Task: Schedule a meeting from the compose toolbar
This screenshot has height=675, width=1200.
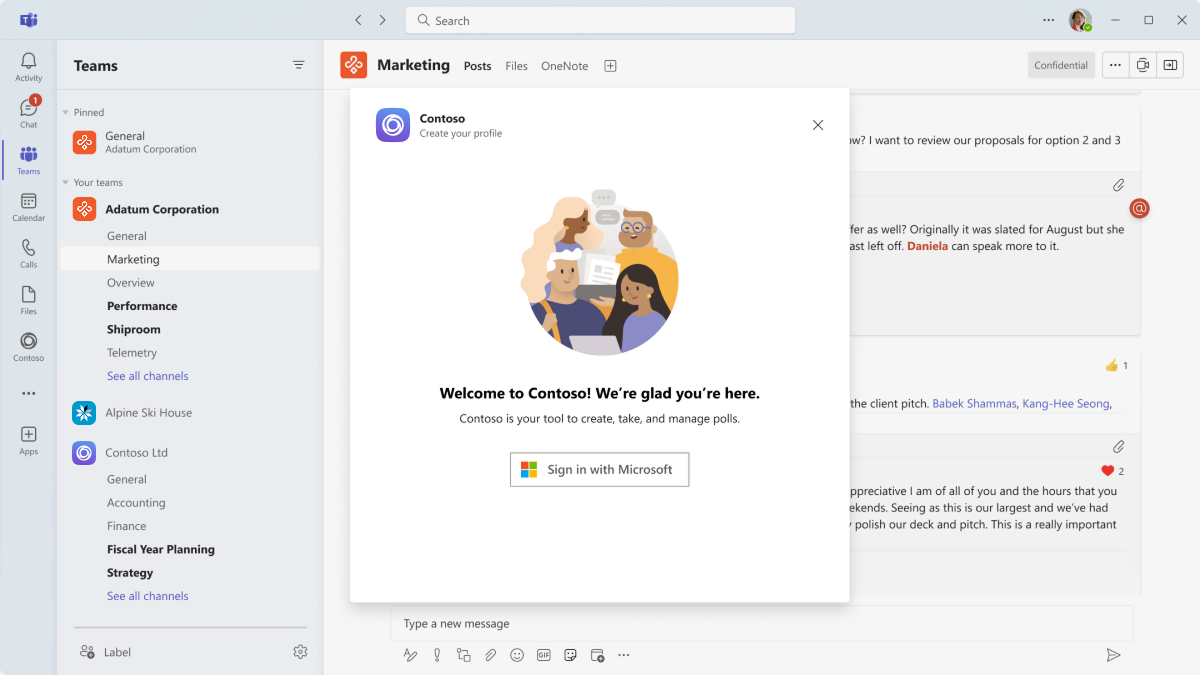Action: click(x=597, y=655)
